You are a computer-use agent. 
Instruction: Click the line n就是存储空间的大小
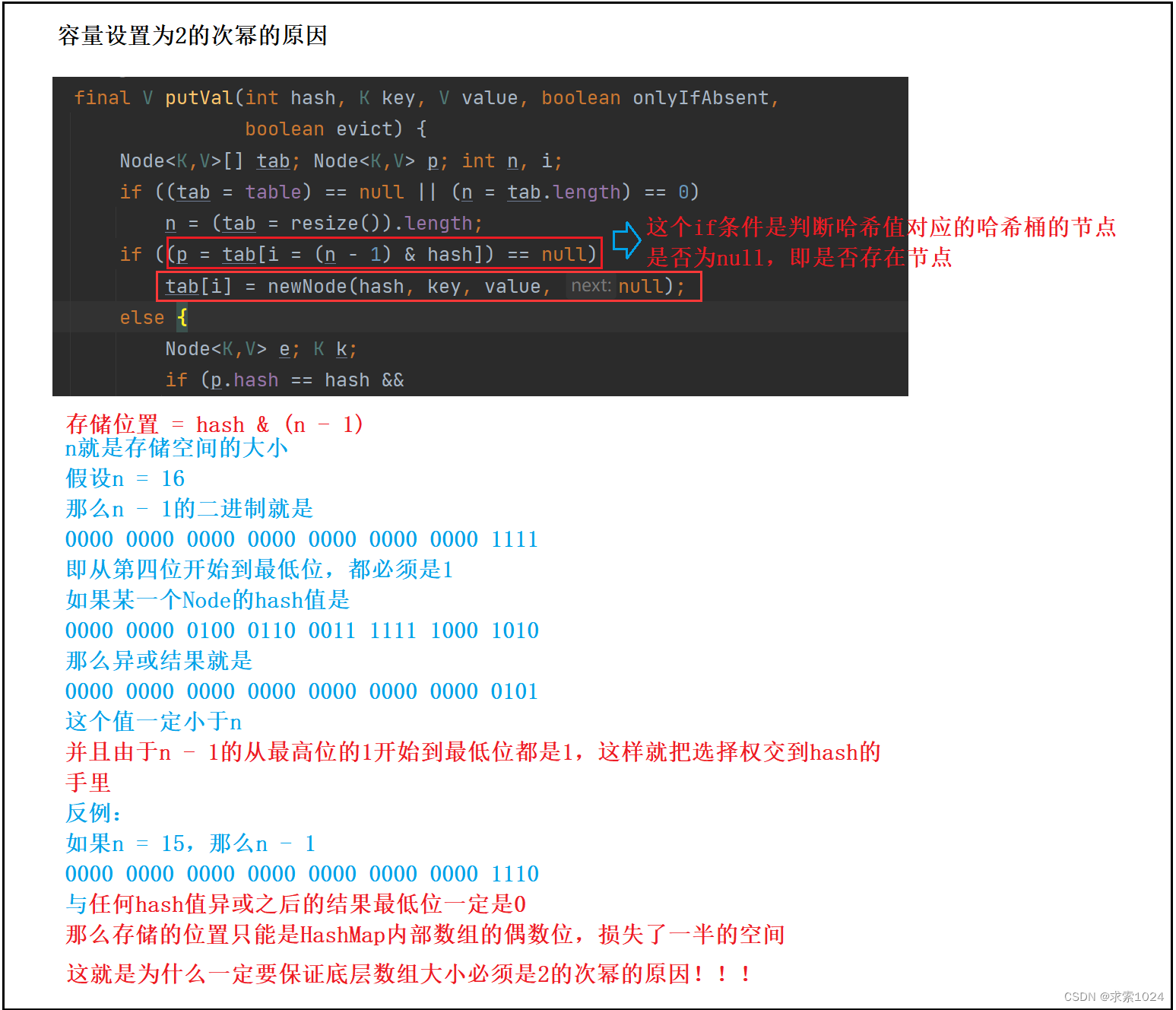coord(176,447)
